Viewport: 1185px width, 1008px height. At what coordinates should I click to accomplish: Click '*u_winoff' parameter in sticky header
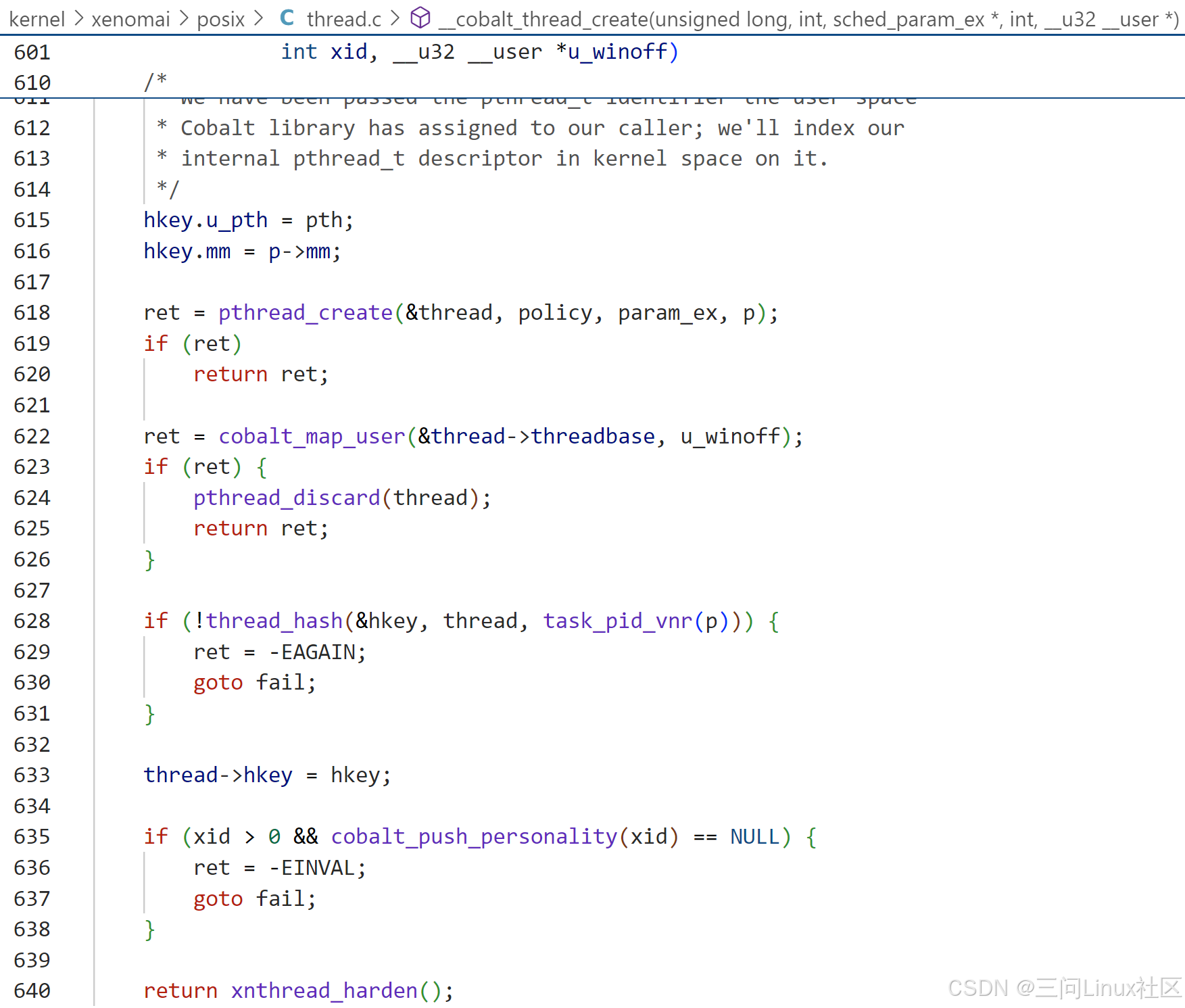point(611,51)
